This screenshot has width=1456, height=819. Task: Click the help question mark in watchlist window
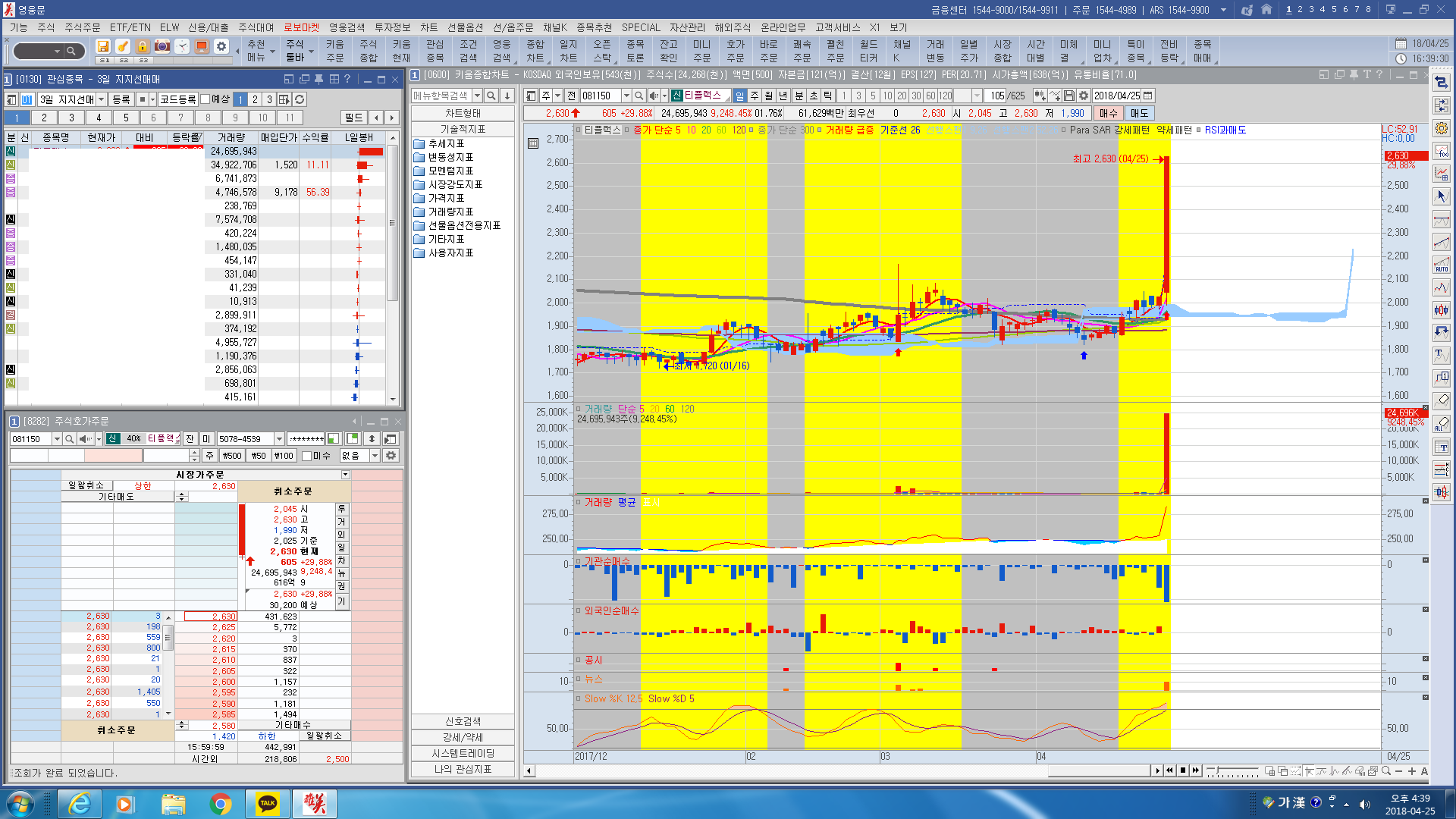(x=347, y=79)
